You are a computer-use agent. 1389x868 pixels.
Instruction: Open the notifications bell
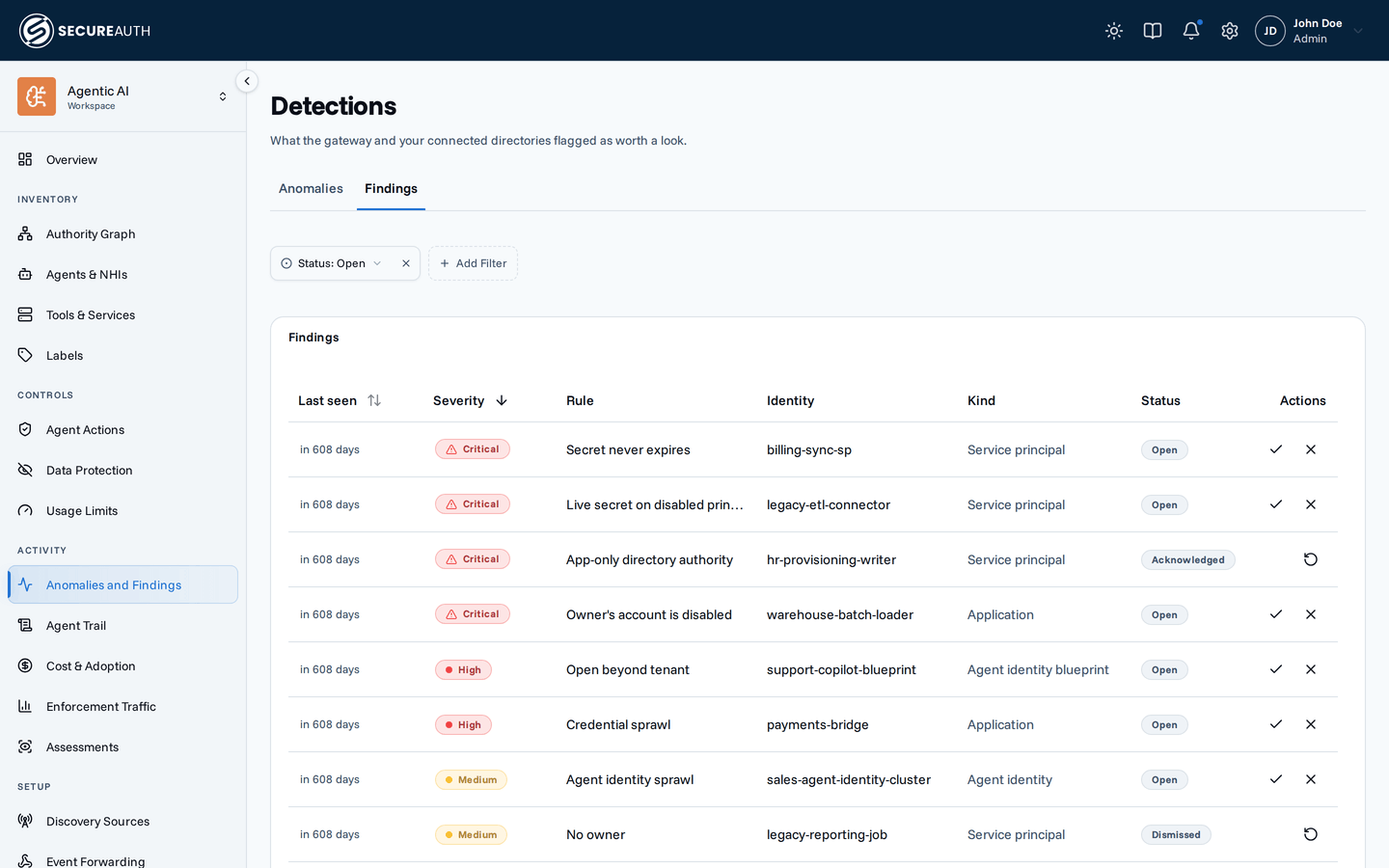(1191, 31)
